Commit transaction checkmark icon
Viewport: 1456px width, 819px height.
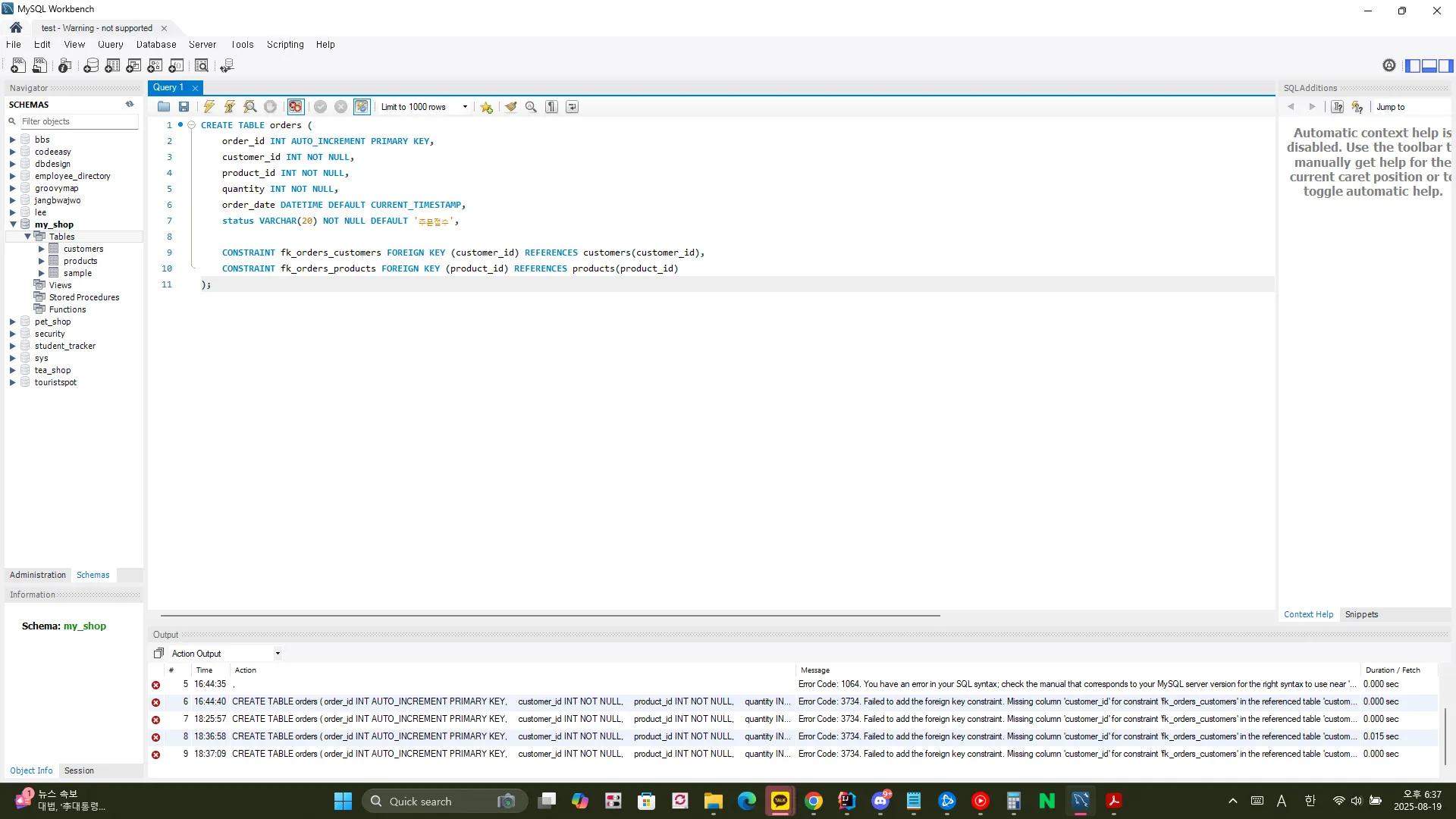321,107
